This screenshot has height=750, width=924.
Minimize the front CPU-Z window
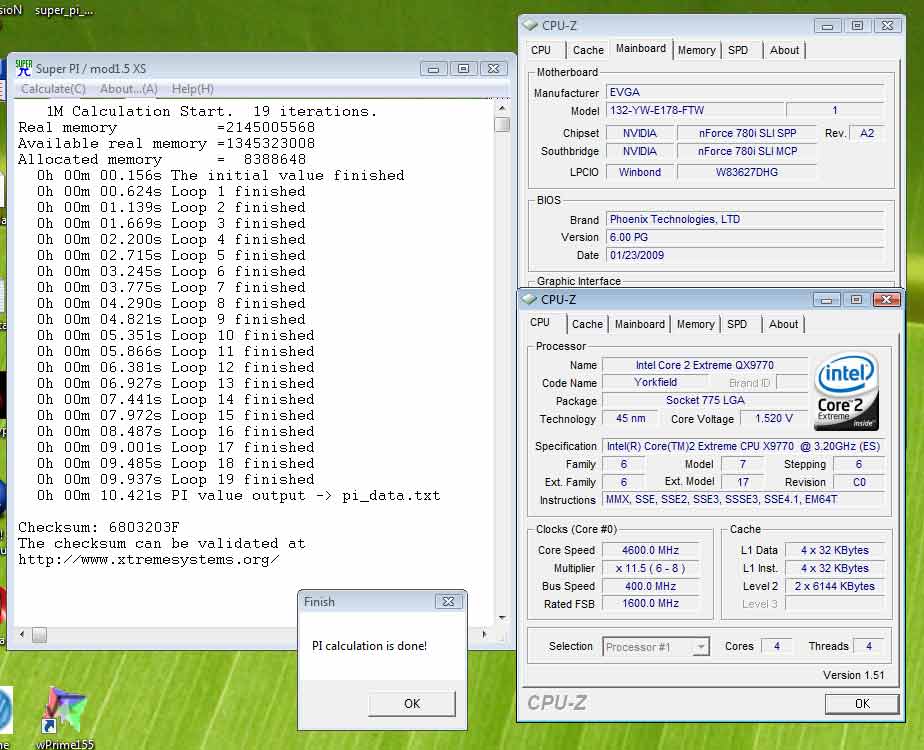pos(826,300)
